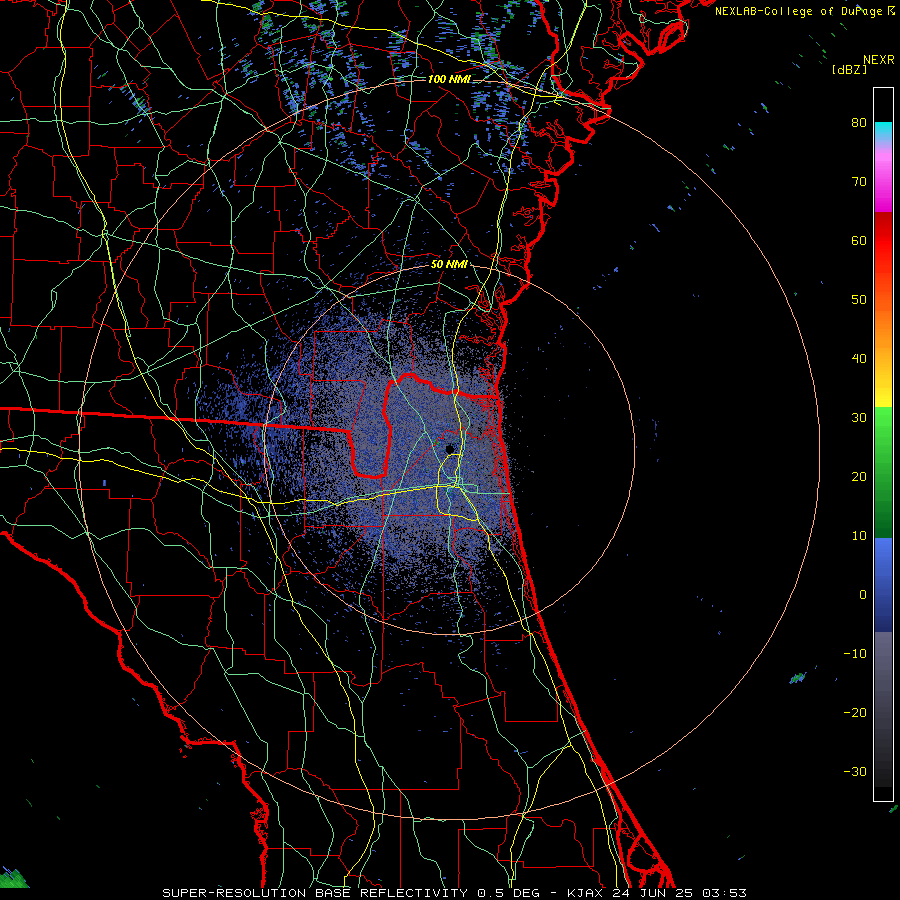Click the 40 dBZ scale value
The image size is (900, 900).
click(859, 359)
